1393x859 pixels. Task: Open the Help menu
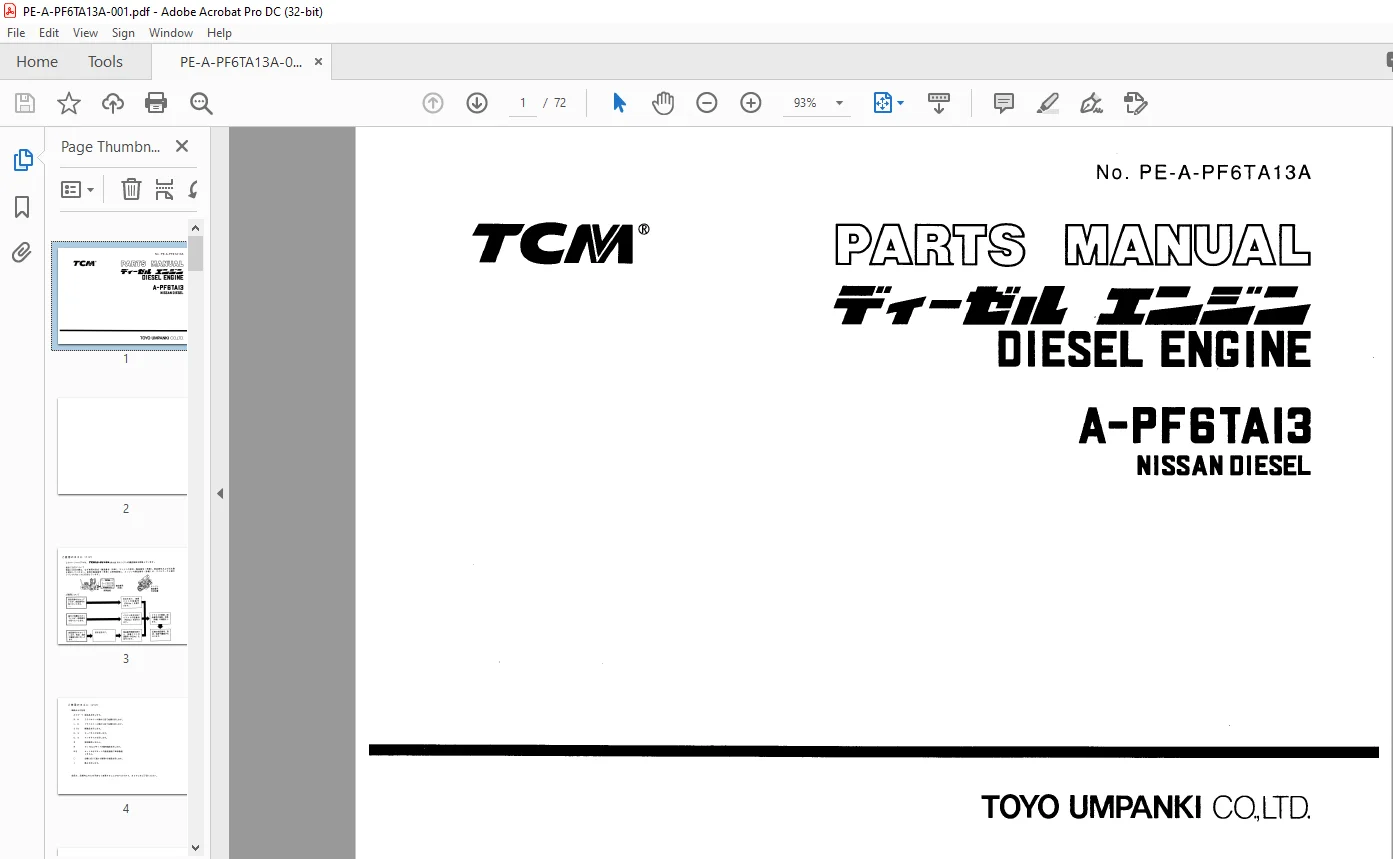click(219, 33)
